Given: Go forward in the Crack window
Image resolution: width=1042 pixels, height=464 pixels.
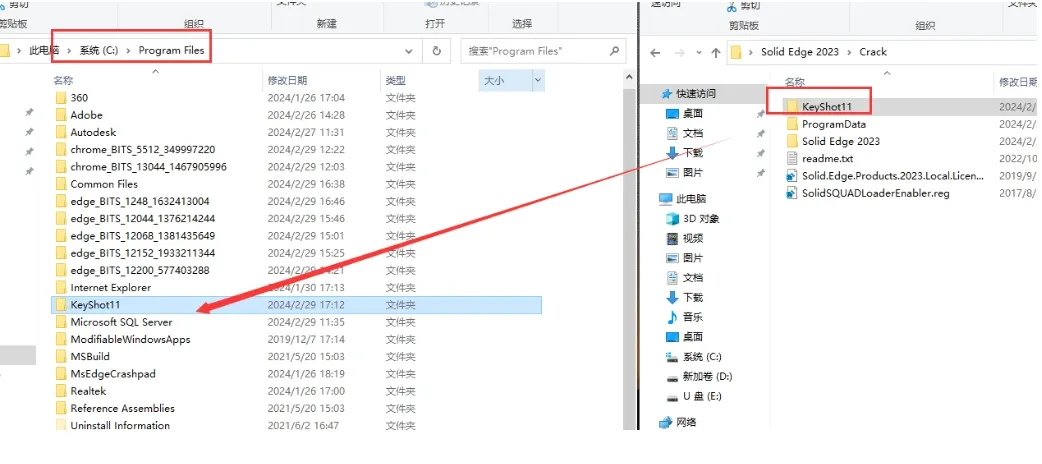Looking at the screenshot, I should (678, 53).
